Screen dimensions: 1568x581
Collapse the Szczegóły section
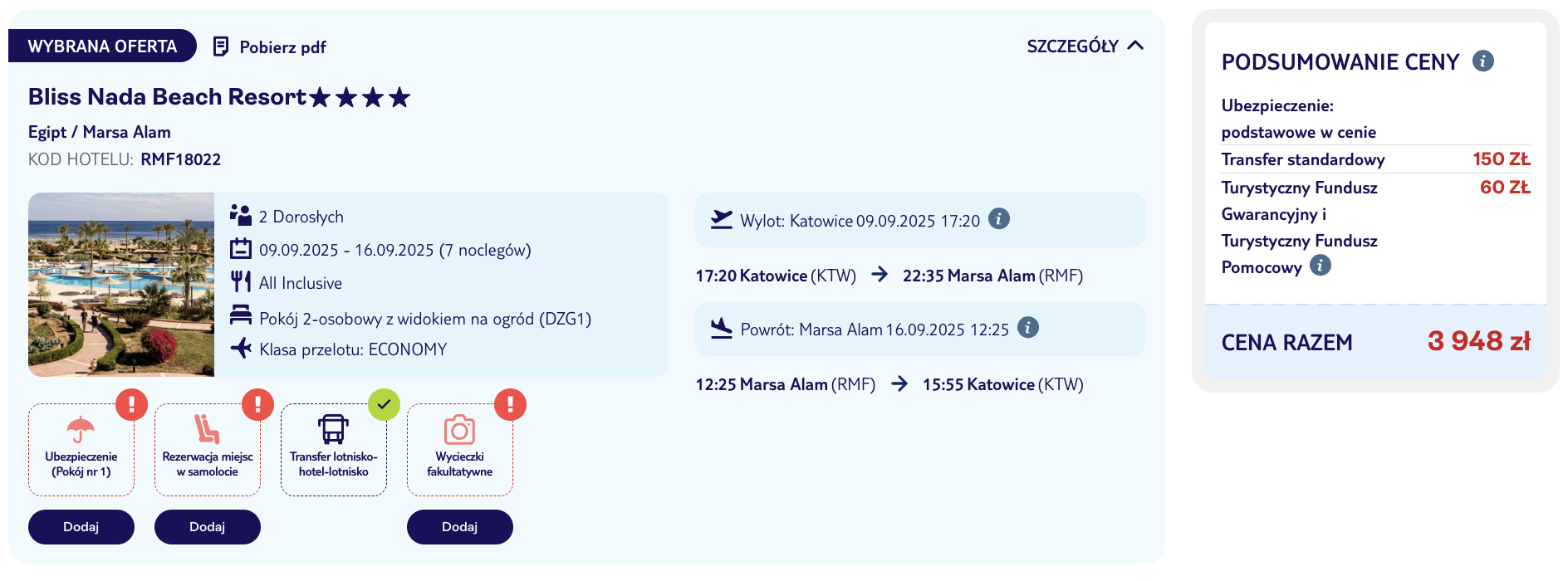click(1085, 46)
